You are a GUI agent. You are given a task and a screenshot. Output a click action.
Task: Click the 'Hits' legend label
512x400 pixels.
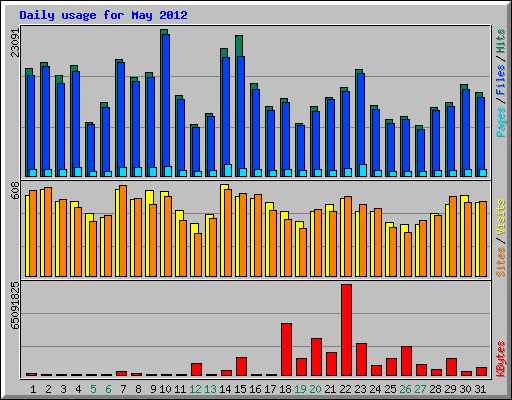(501, 41)
